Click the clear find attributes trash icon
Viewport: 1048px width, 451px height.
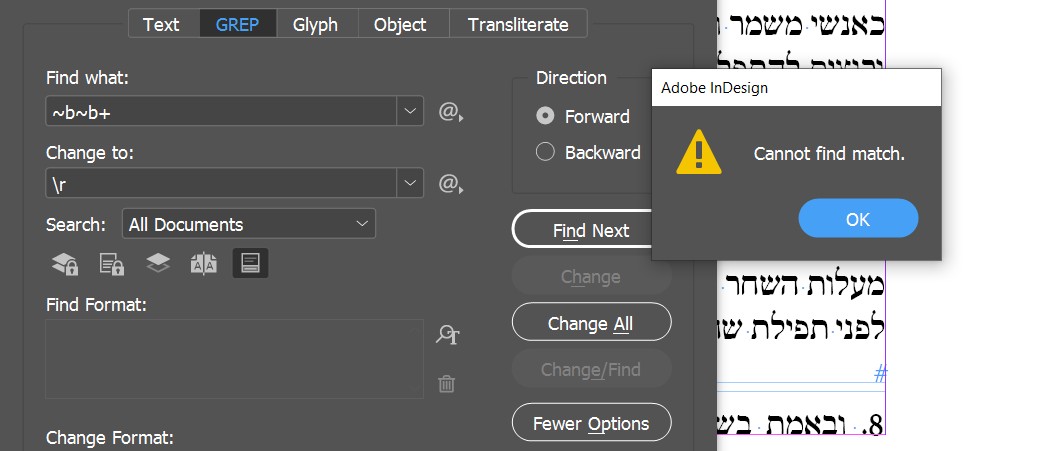click(x=447, y=383)
